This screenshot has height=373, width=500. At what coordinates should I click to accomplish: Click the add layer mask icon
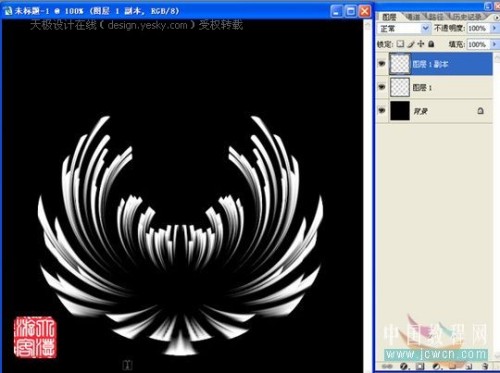pyautogui.click(x=420, y=366)
